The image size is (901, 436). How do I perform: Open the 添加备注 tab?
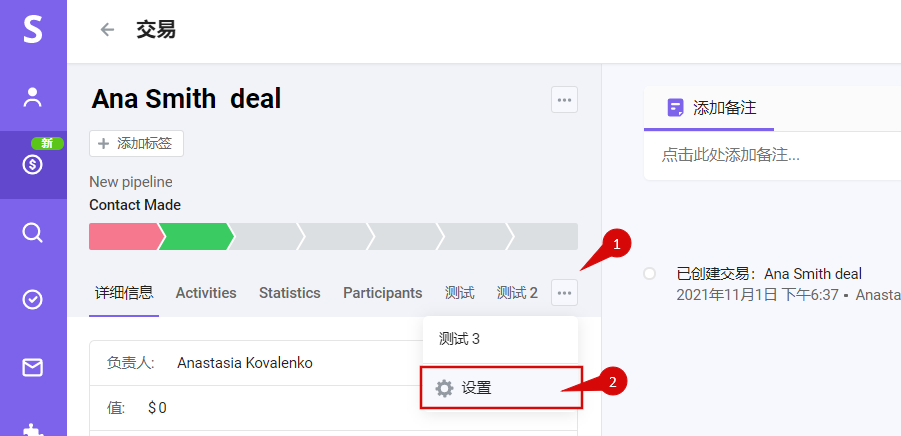click(709, 108)
